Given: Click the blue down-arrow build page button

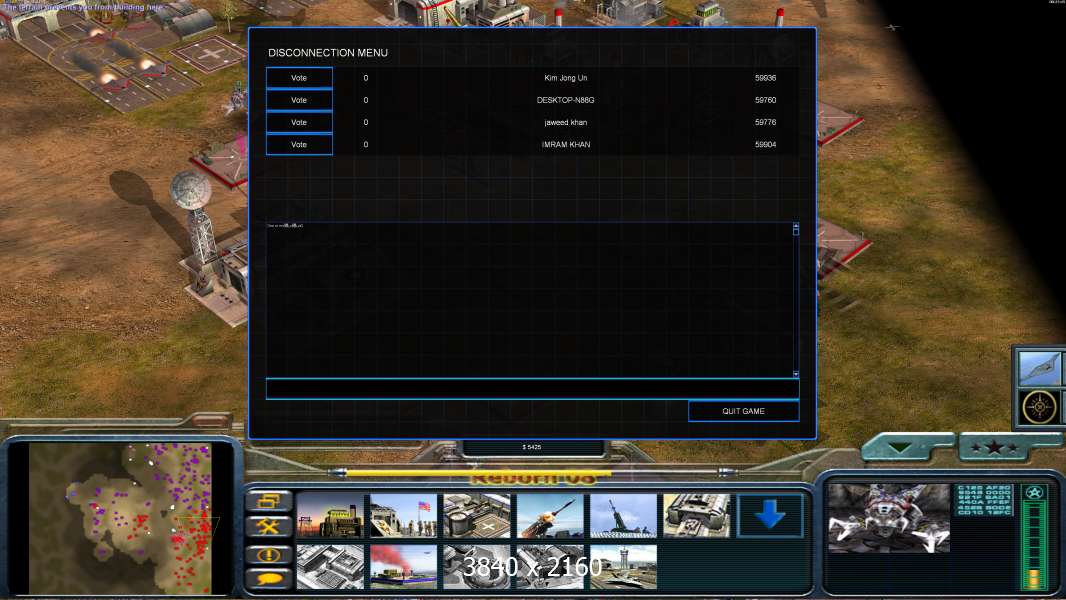Looking at the screenshot, I should click(769, 516).
